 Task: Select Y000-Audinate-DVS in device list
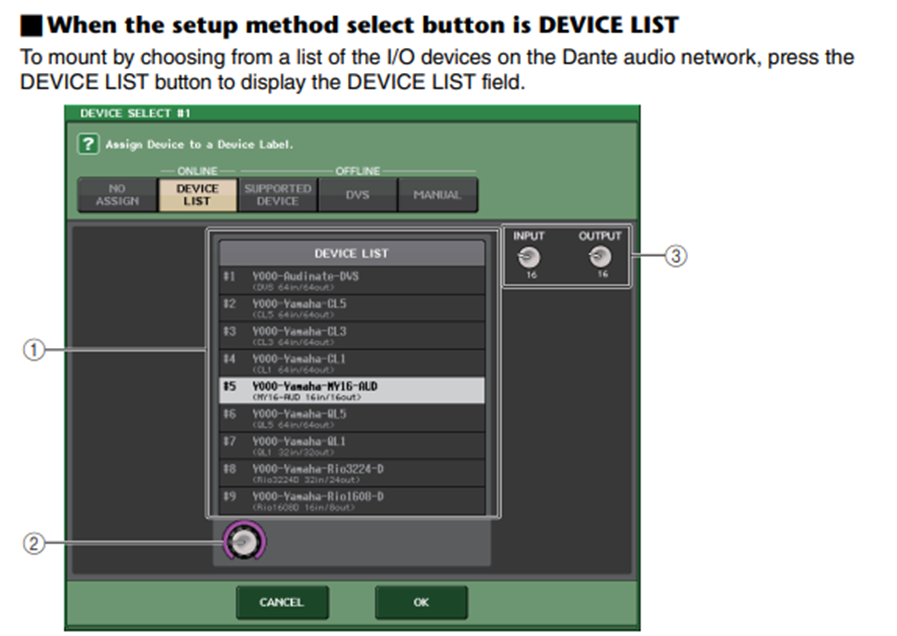pos(351,280)
